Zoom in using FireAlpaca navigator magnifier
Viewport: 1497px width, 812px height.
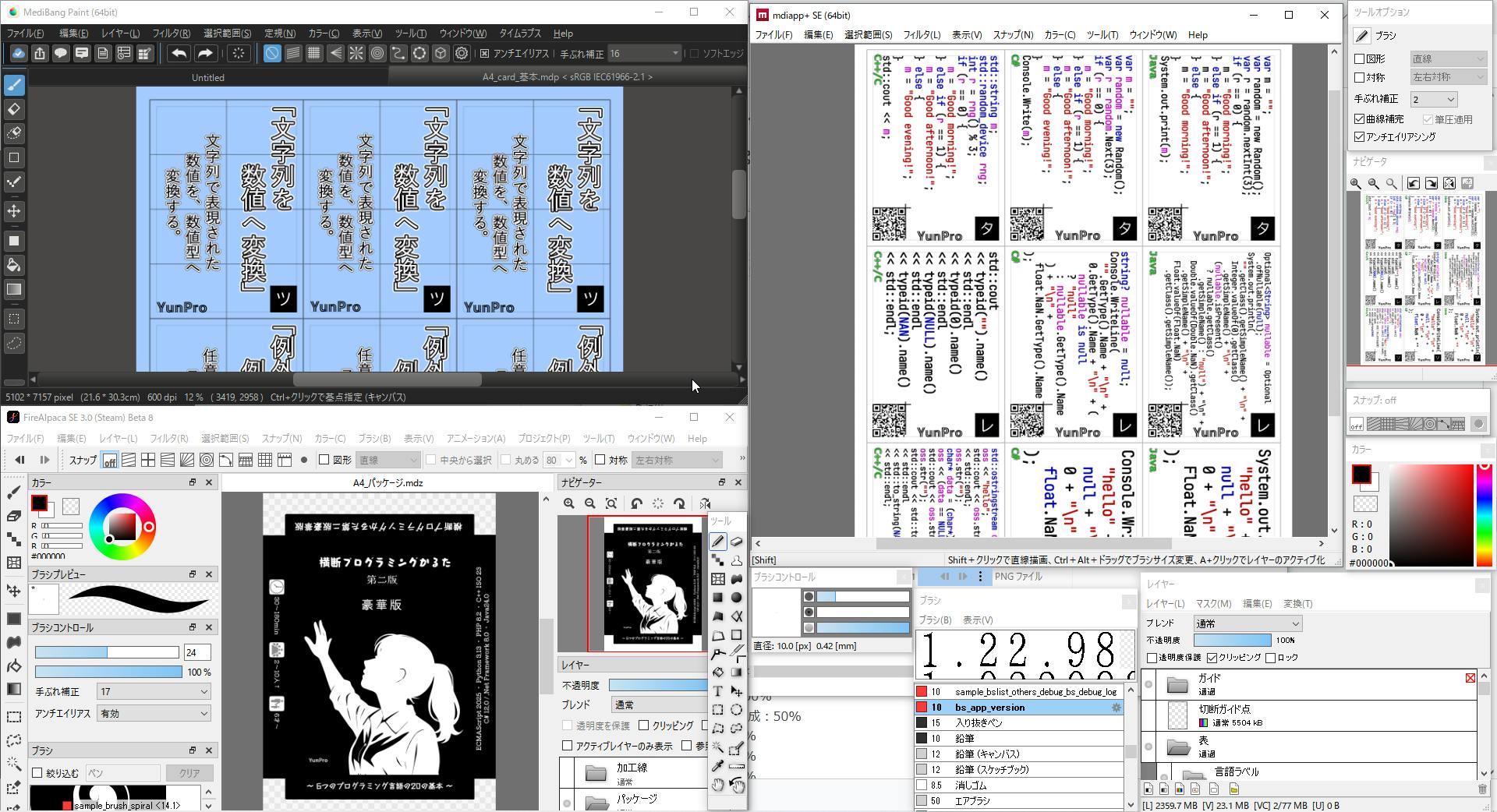(x=569, y=503)
